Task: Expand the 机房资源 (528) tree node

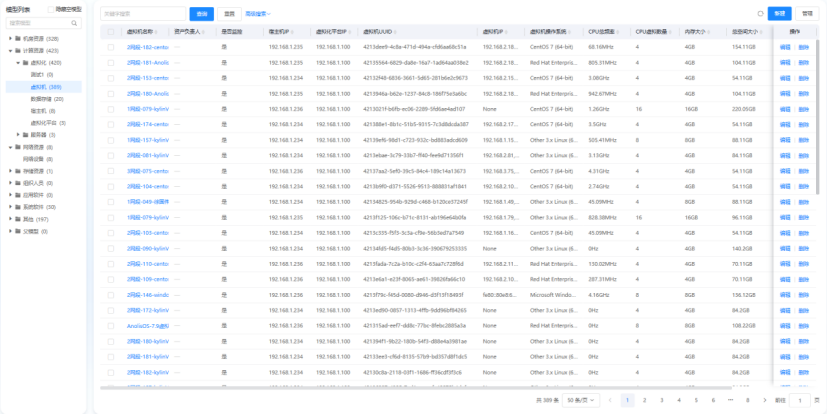Action: coord(11,39)
